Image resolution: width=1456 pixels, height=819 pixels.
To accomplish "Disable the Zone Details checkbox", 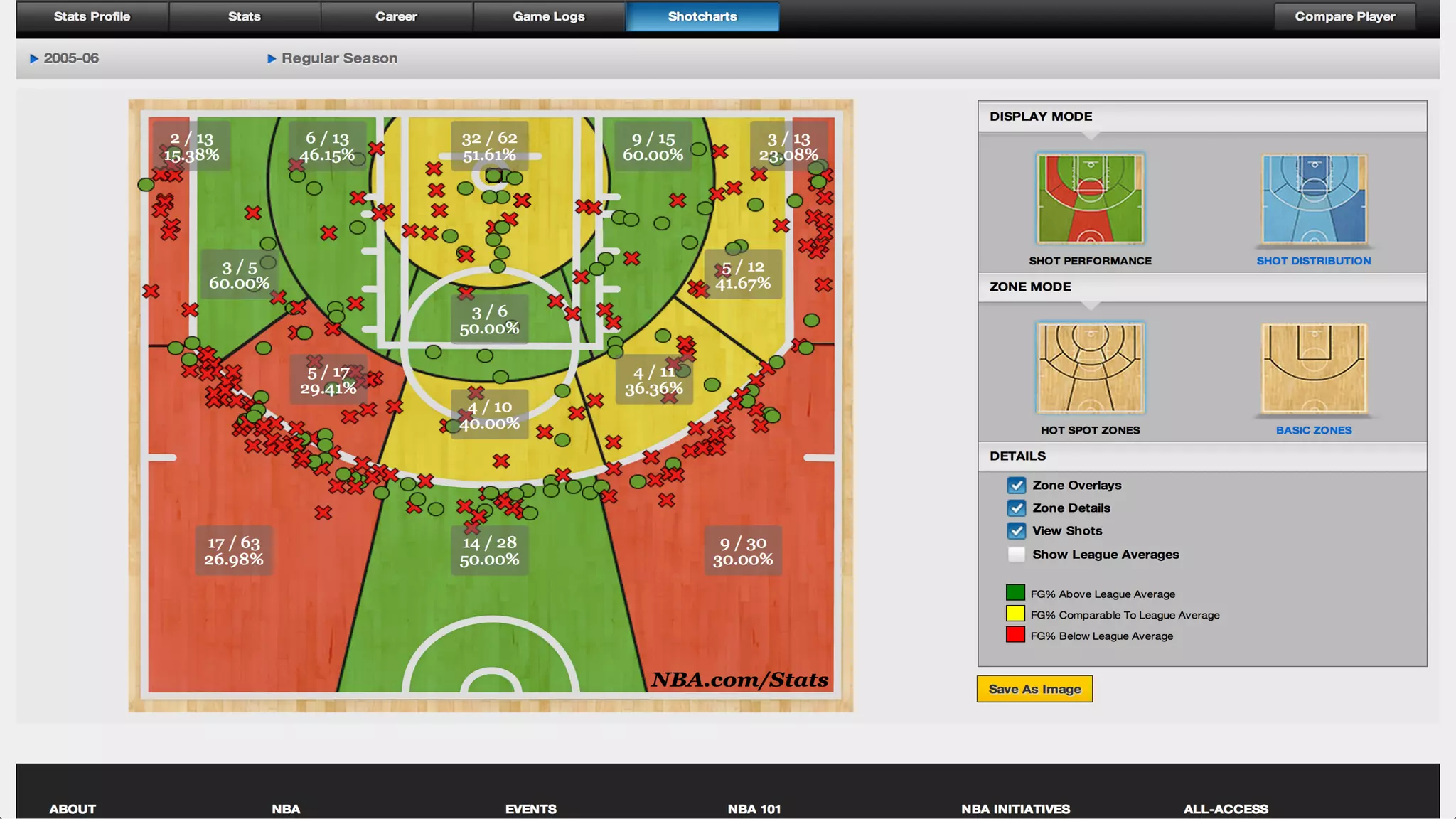I will [1016, 508].
